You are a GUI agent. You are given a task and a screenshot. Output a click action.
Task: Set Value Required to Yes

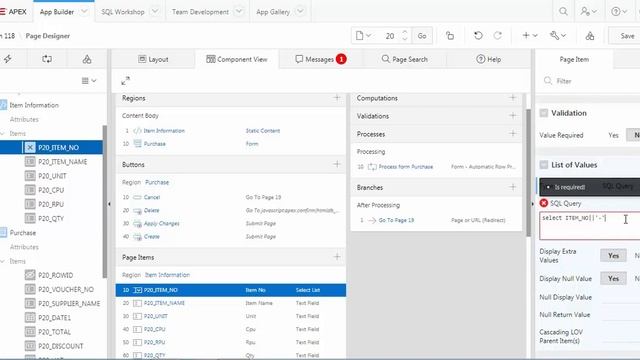613,135
